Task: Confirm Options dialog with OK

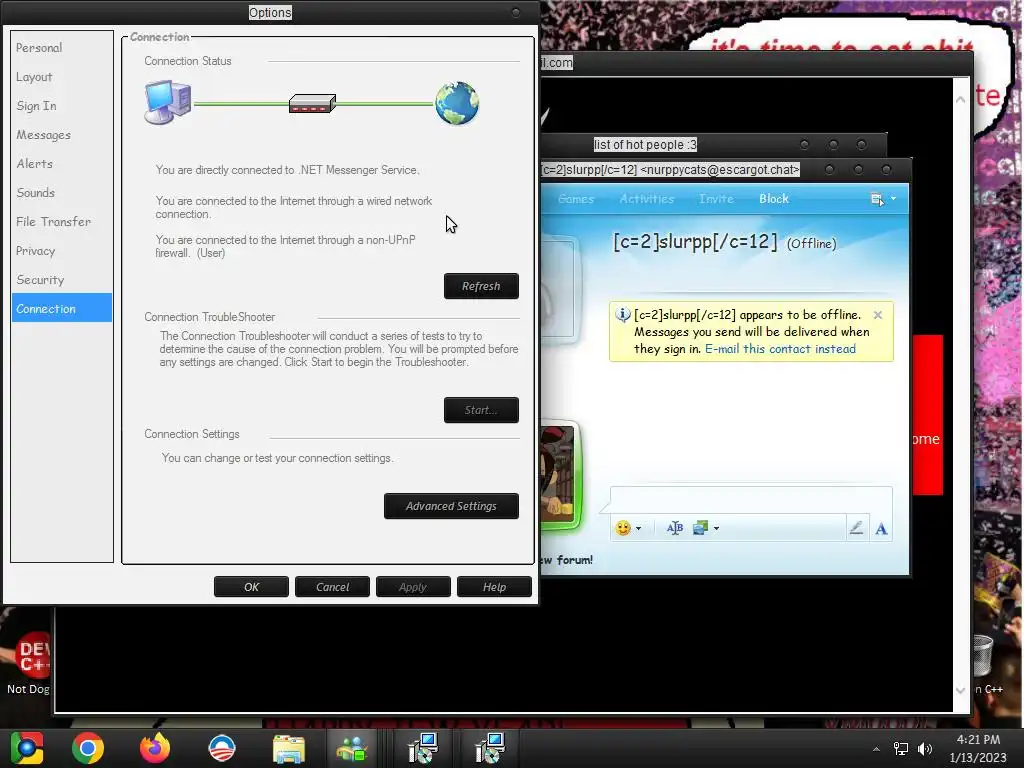Action: [x=251, y=587]
